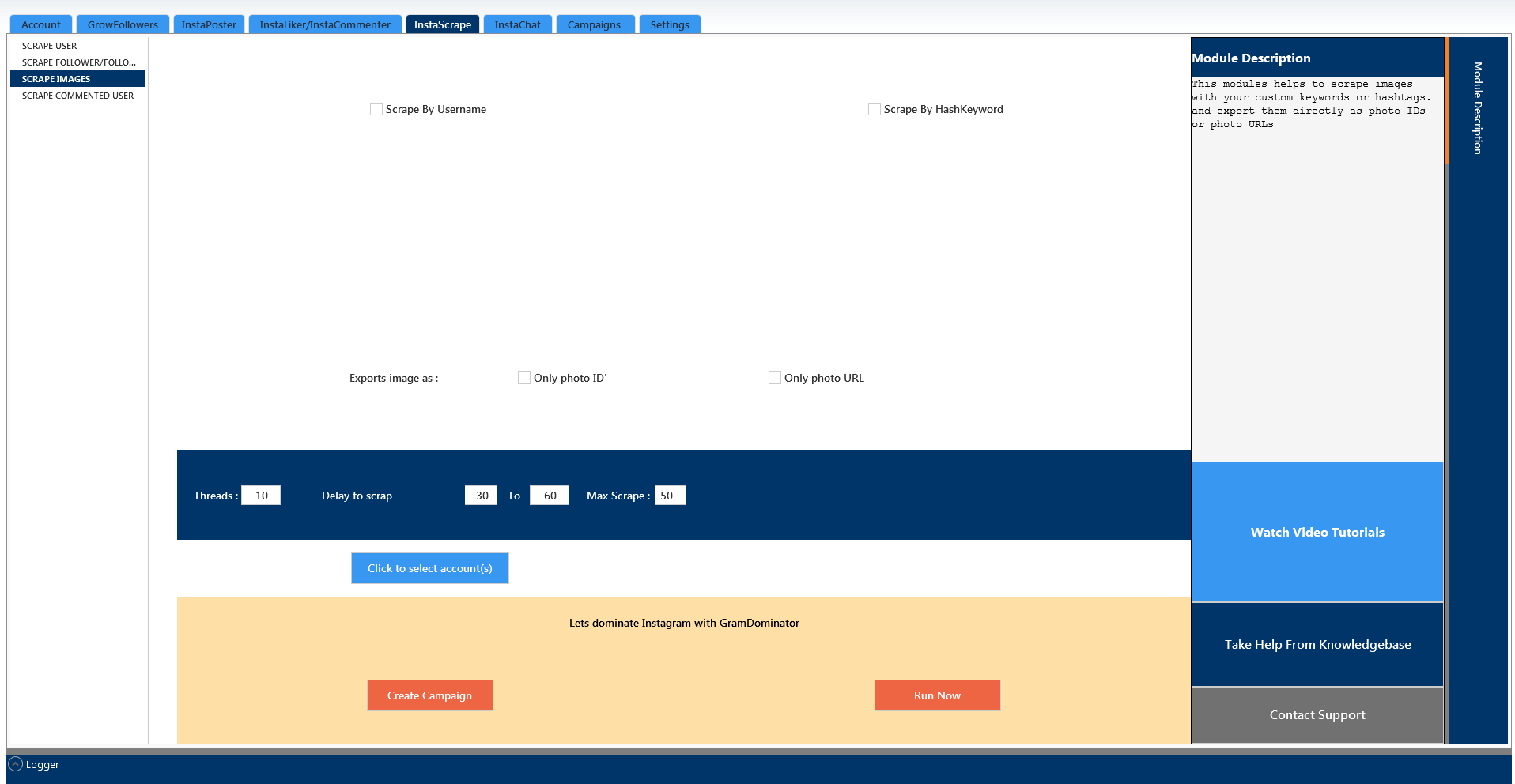
Task: Collapse the vertical Module Description side tab
Action: click(x=1477, y=108)
